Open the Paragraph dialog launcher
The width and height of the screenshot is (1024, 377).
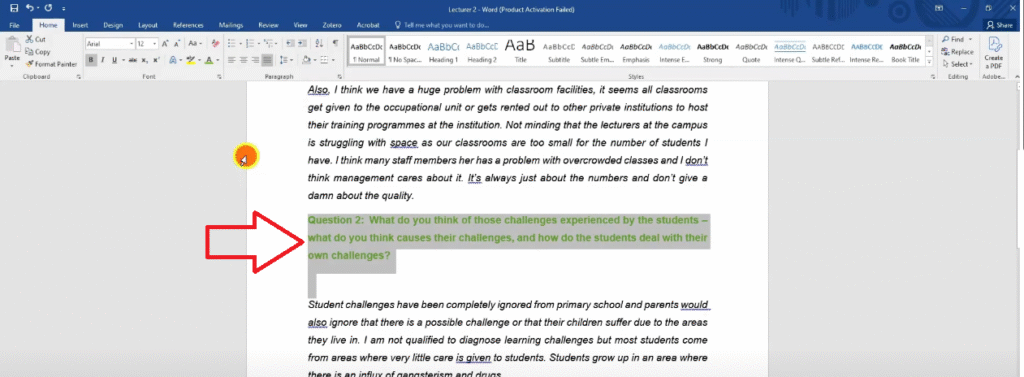[x=340, y=77]
